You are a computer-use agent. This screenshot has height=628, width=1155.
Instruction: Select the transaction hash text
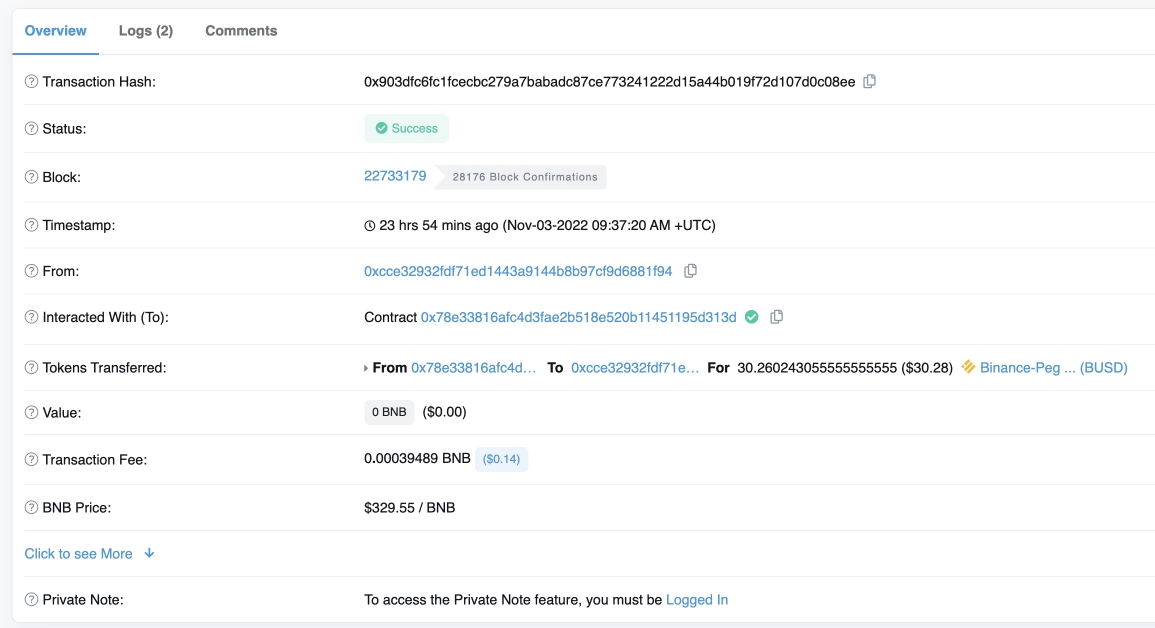tap(609, 82)
